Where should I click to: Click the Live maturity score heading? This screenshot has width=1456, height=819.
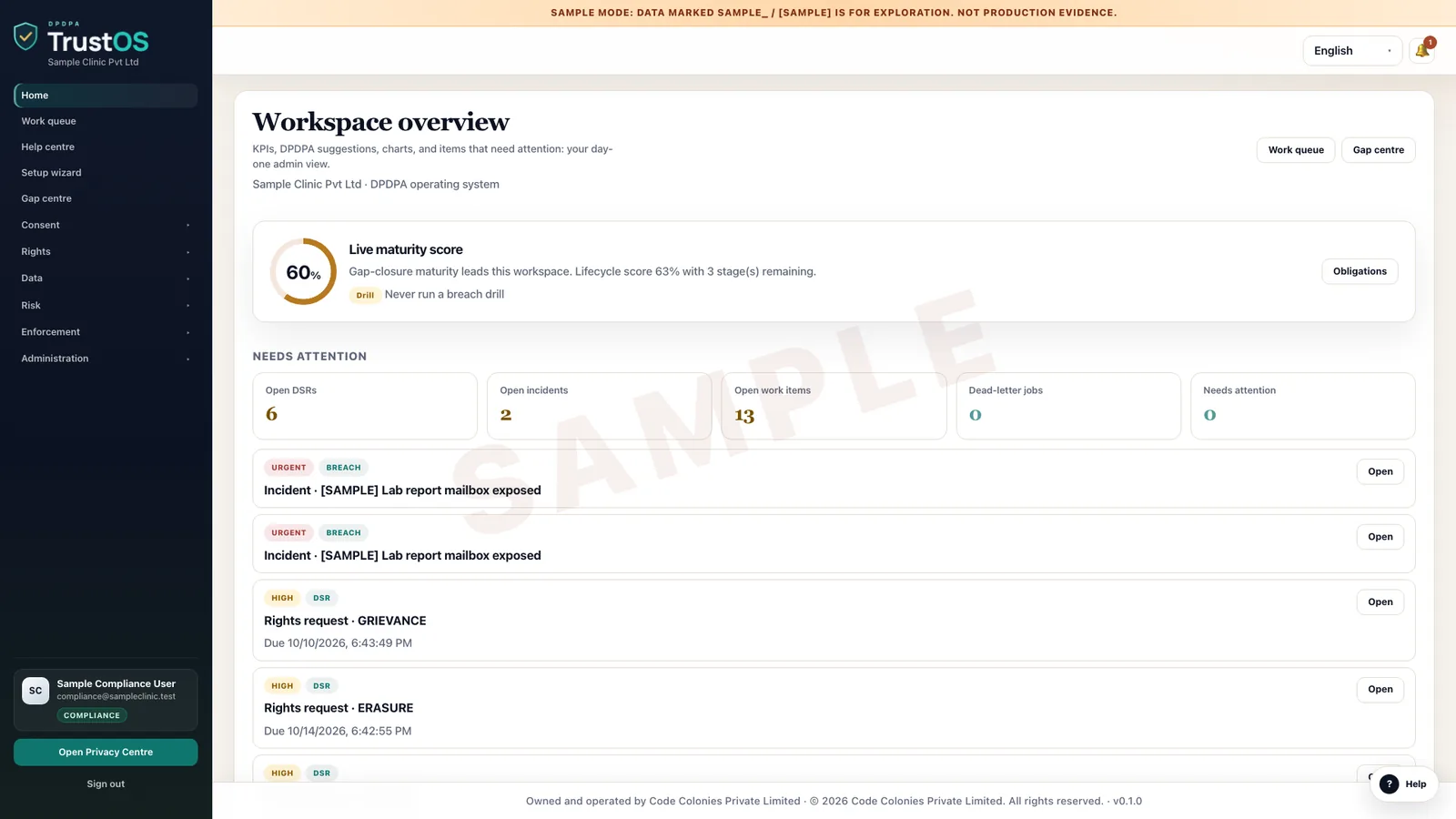(x=406, y=249)
